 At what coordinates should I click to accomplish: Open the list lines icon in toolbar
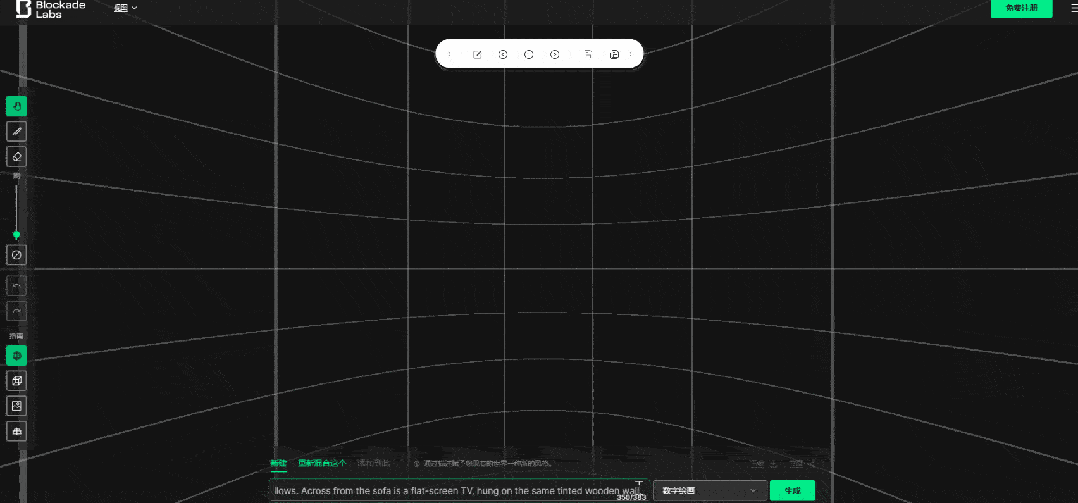click(588, 54)
